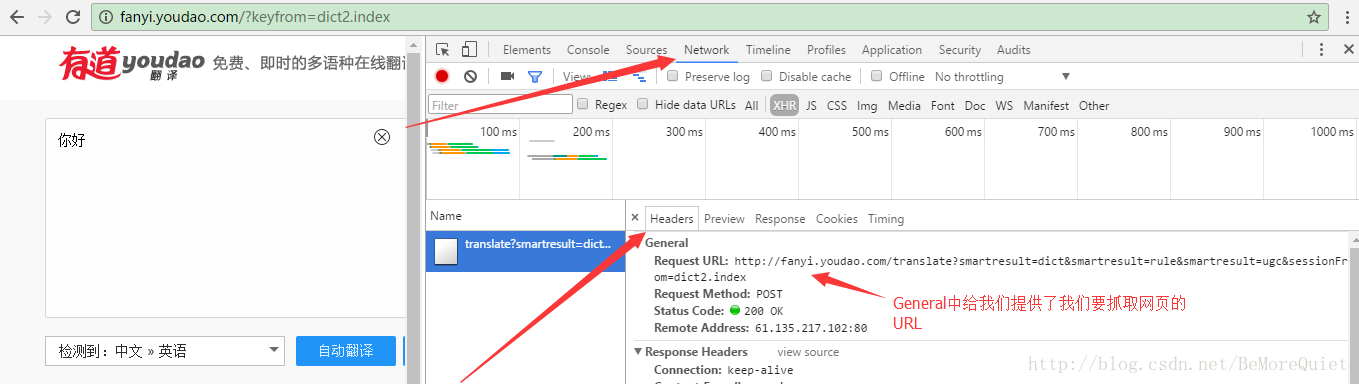Select the XHR request filter
This screenshot has width=1359, height=384.
tap(785, 105)
